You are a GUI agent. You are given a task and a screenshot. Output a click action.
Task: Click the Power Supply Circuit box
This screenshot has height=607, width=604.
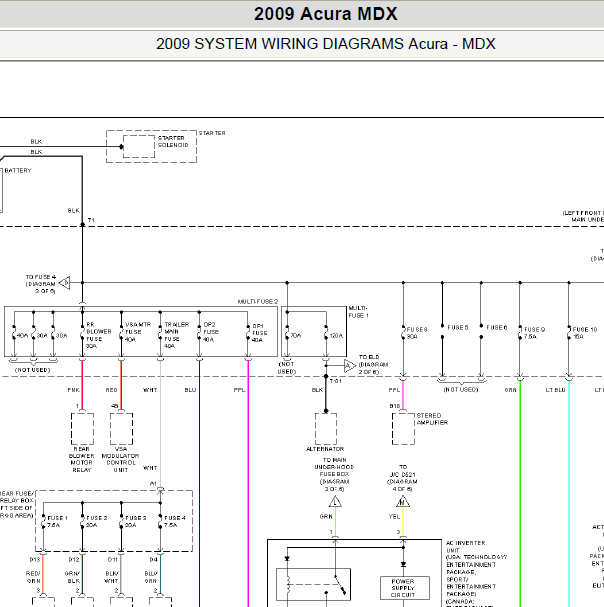405,588
